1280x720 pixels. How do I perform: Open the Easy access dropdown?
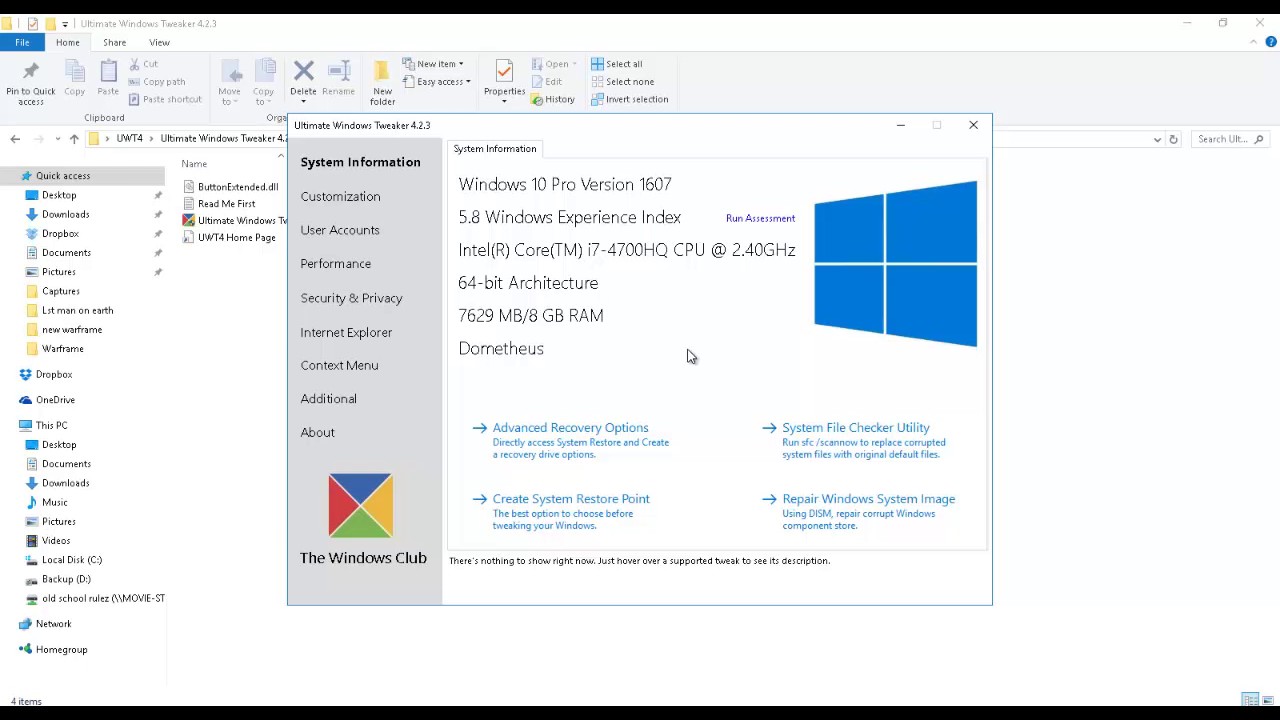(x=436, y=82)
